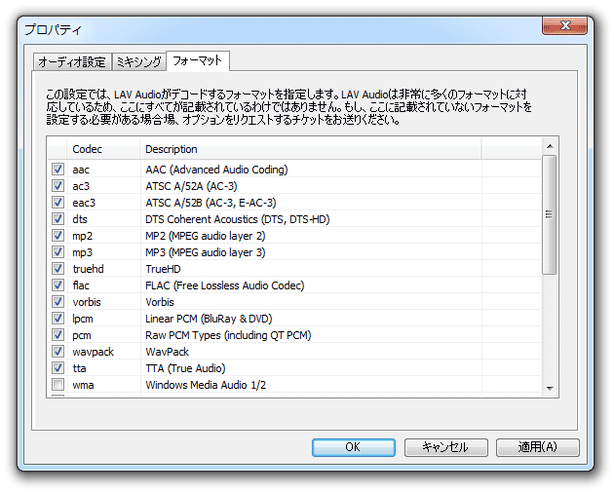Click the 'lpcm' codec name
The image size is (614, 493).
83,319
